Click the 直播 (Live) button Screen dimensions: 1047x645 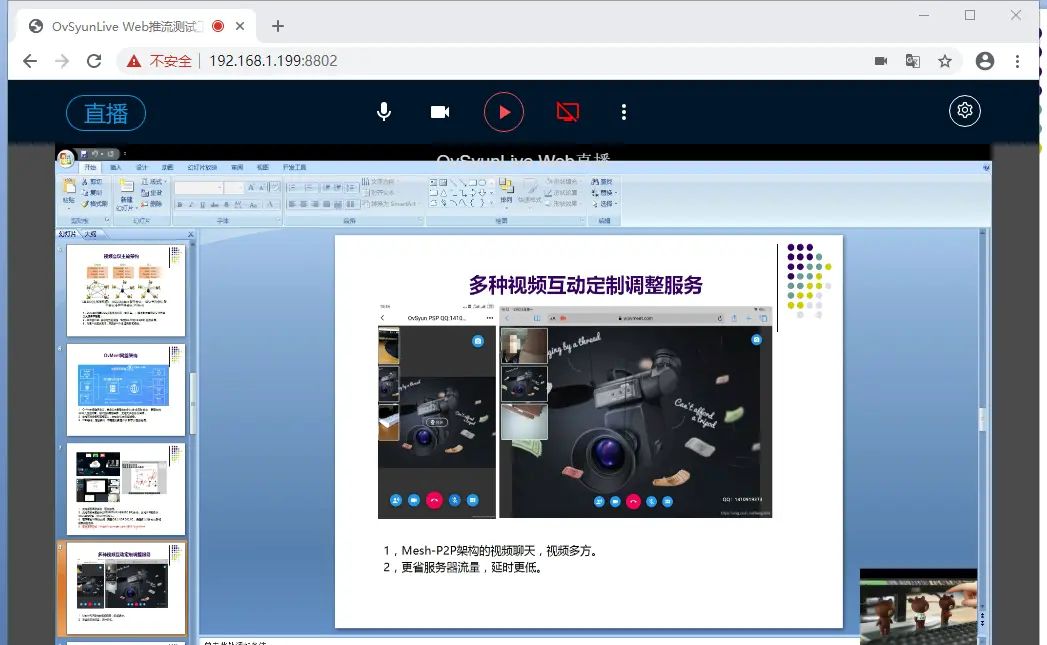pos(105,112)
